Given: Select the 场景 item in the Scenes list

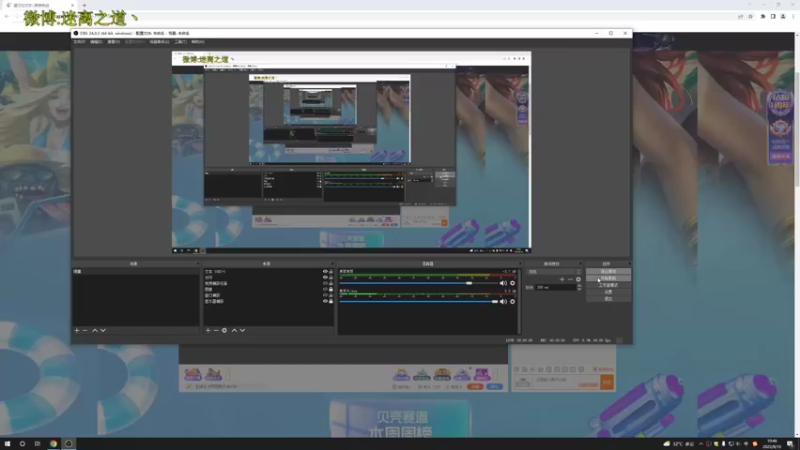Looking at the screenshot, I should pos(135,271).
